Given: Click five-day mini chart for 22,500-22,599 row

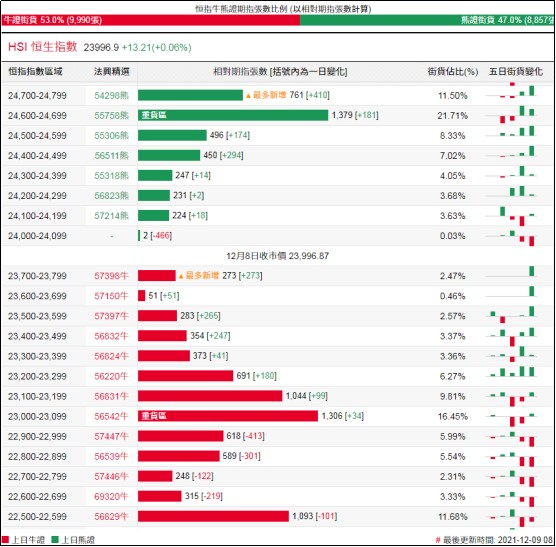Looking at the screenshot, I should (x=511, y=518).
